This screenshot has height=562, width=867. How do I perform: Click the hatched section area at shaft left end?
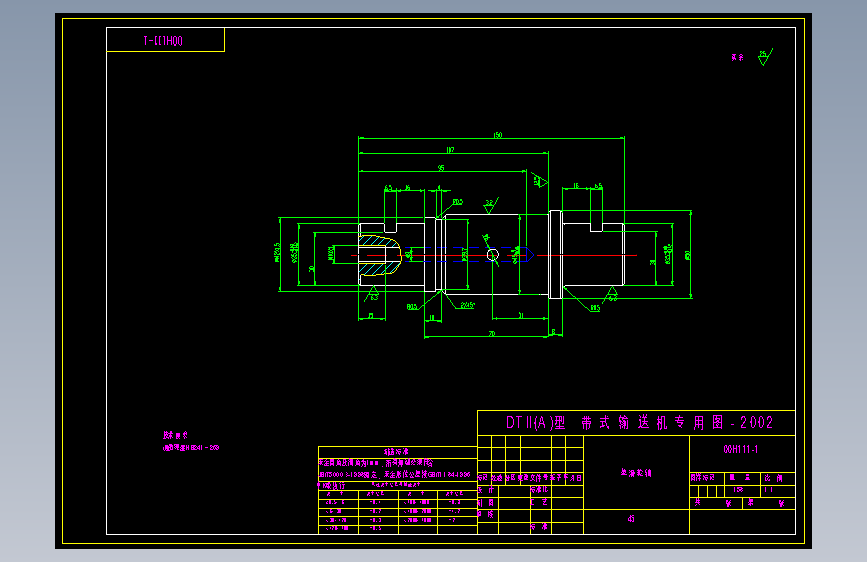point(379,255)
